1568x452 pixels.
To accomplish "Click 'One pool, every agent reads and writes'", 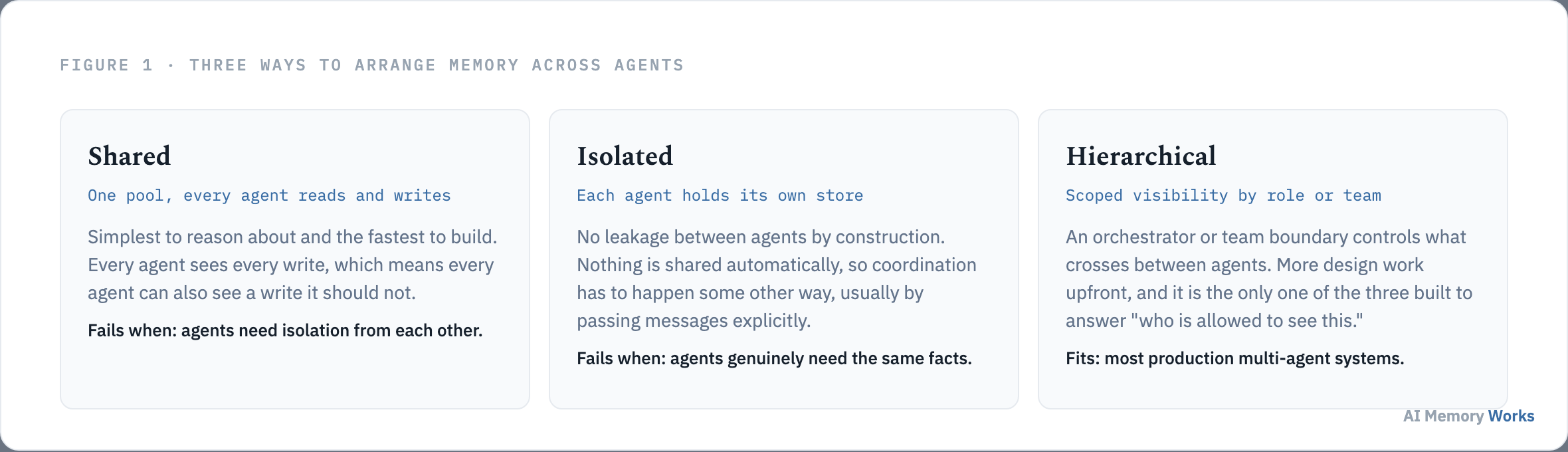I will pos(269,195).
